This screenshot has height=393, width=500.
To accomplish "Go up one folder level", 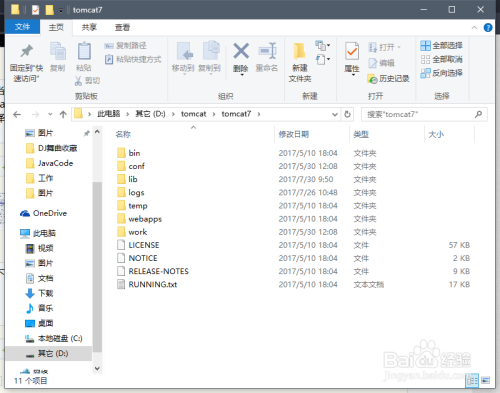I will click(x=63, y=115).
